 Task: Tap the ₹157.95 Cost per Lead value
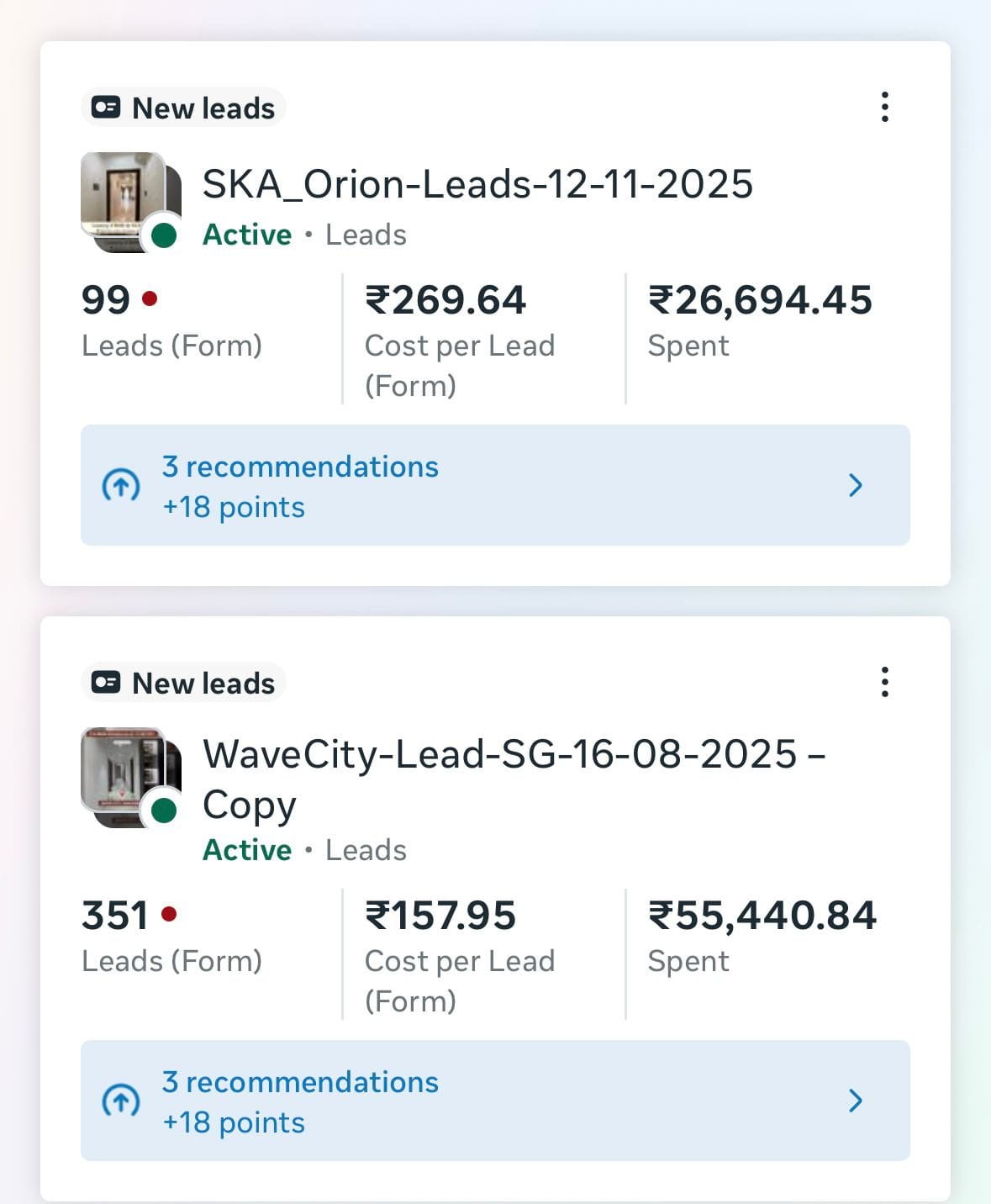point(440,916)
